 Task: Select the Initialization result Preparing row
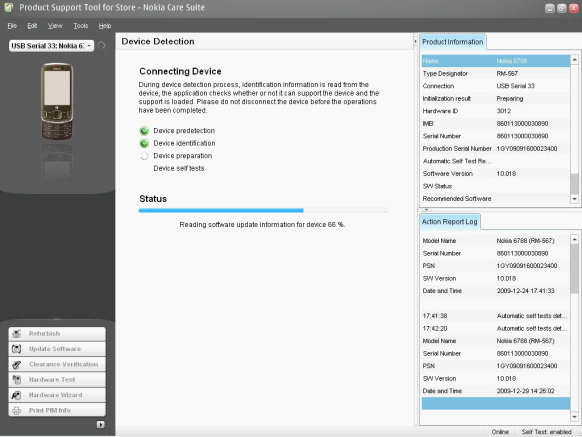[x=496, y=98]
